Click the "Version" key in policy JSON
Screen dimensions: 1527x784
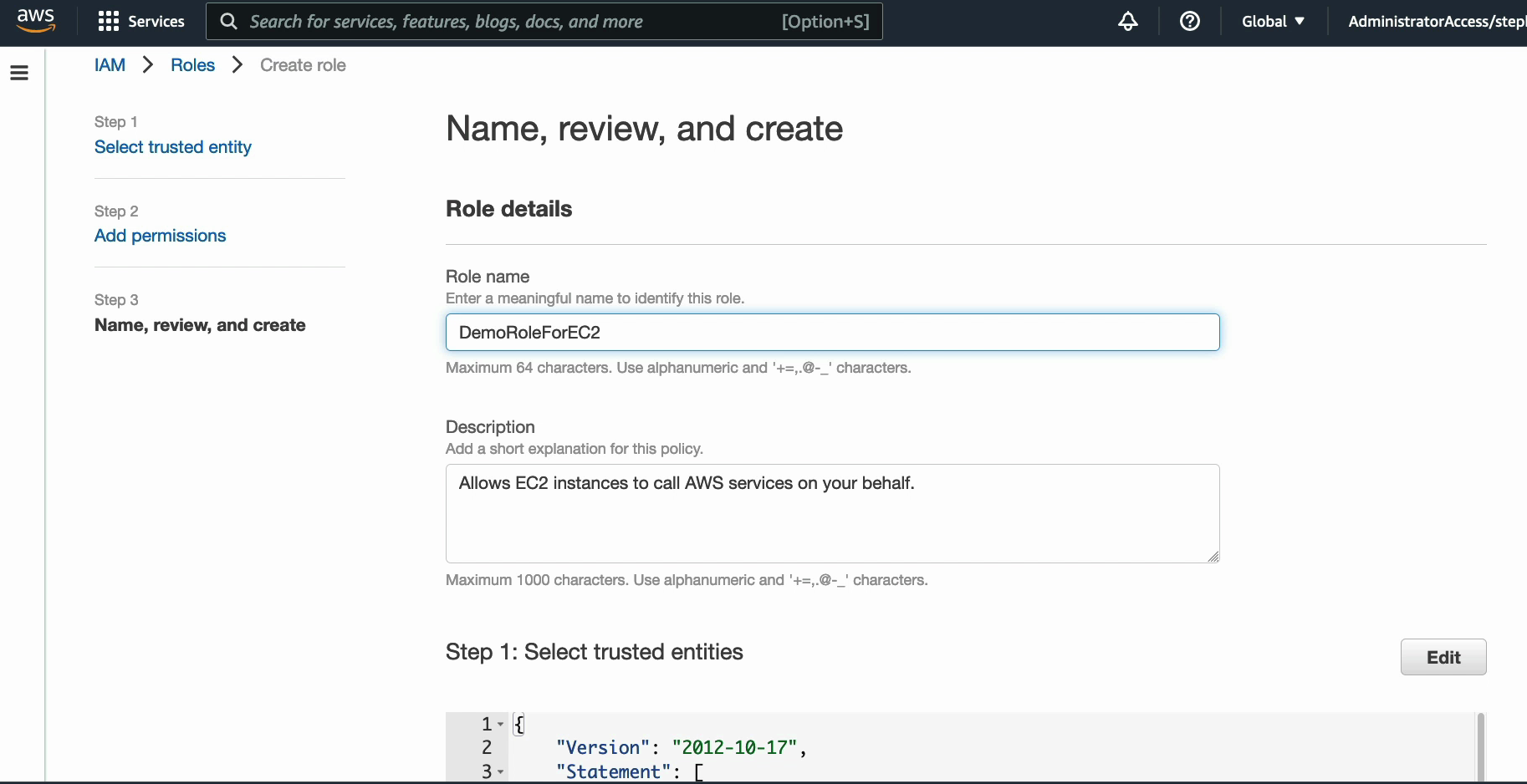(602, 748)
